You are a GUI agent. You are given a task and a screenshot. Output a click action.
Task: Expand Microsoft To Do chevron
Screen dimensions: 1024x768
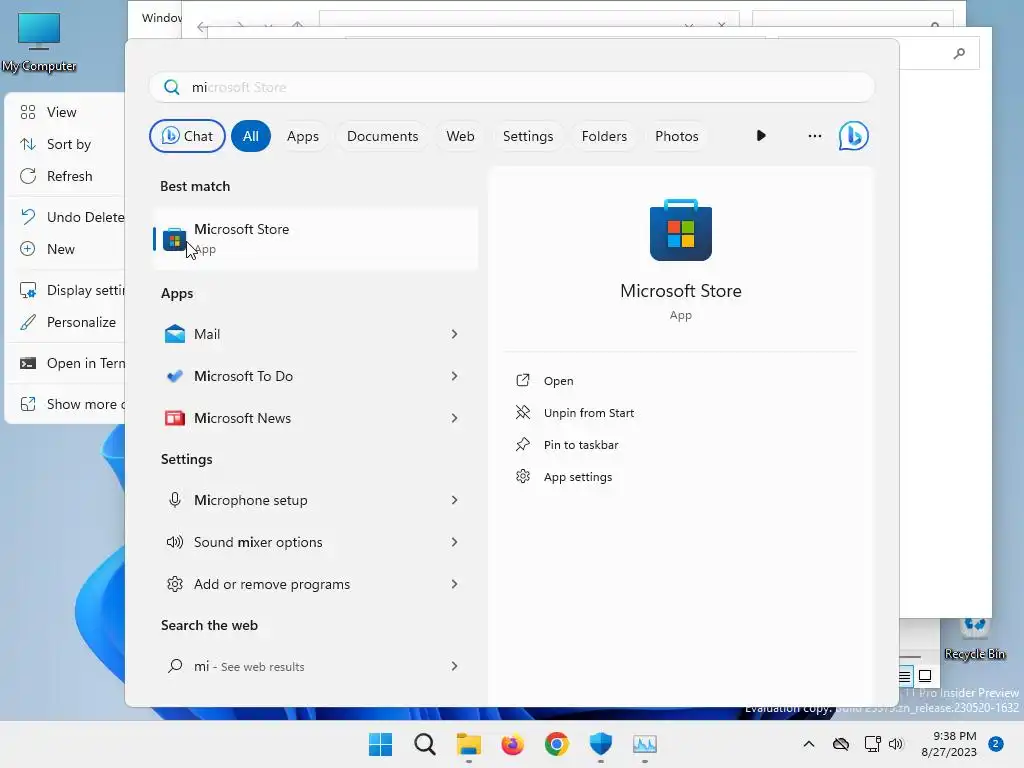coord(455,376)
